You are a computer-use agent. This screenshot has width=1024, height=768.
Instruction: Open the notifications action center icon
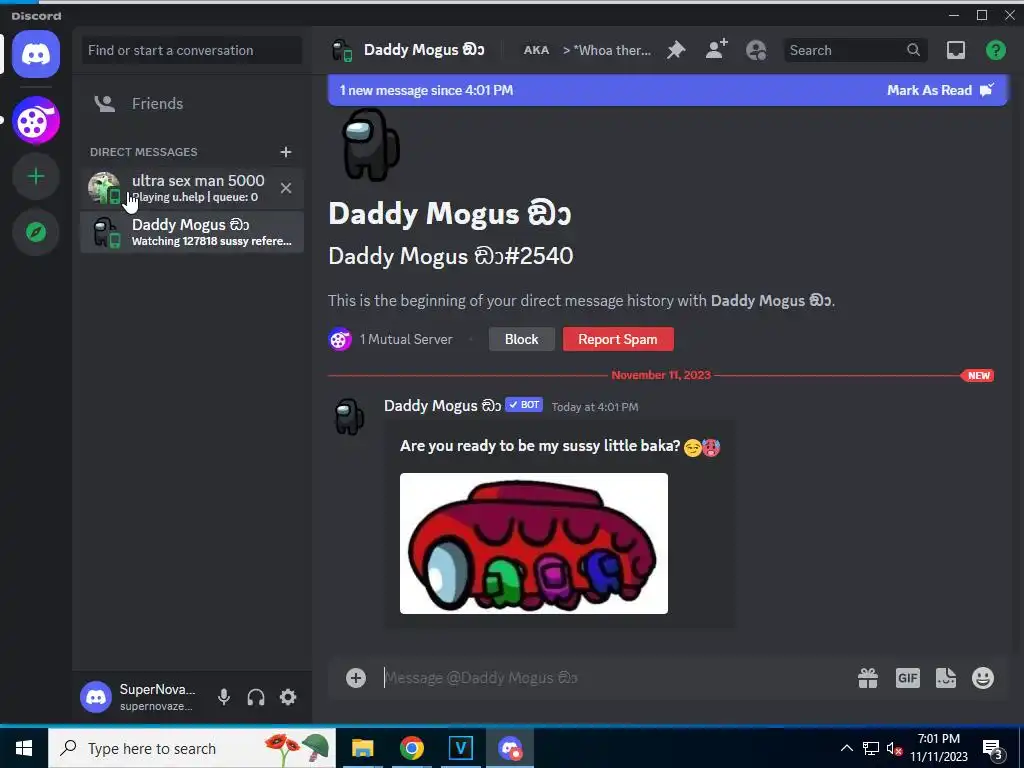coord(993,749)
